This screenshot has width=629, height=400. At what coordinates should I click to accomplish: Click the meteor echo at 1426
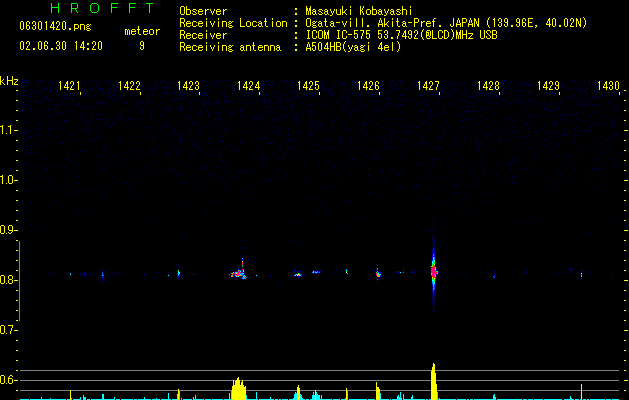click(377, 274)
